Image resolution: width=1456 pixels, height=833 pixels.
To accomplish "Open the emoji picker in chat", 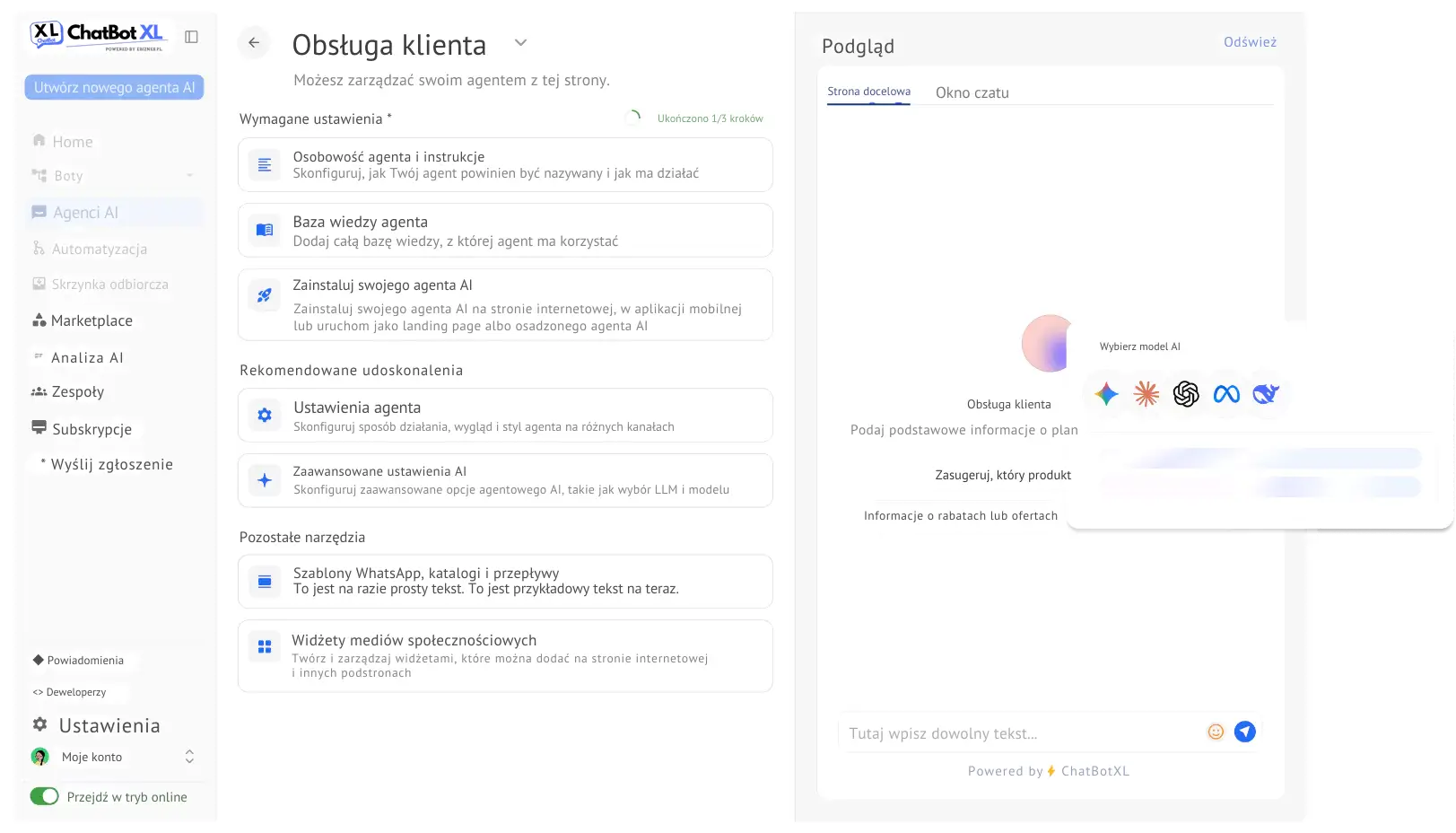I will point(1216,732).
